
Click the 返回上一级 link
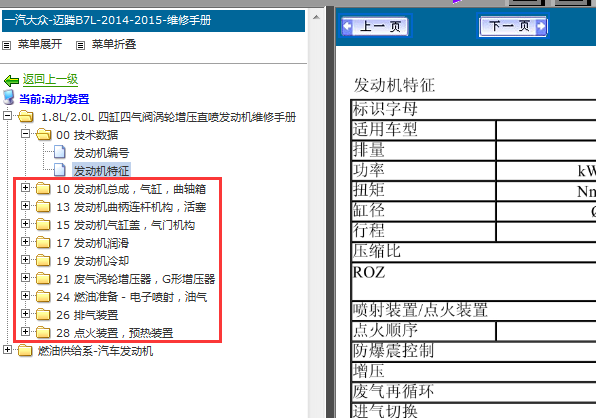(x=50, y=79)
